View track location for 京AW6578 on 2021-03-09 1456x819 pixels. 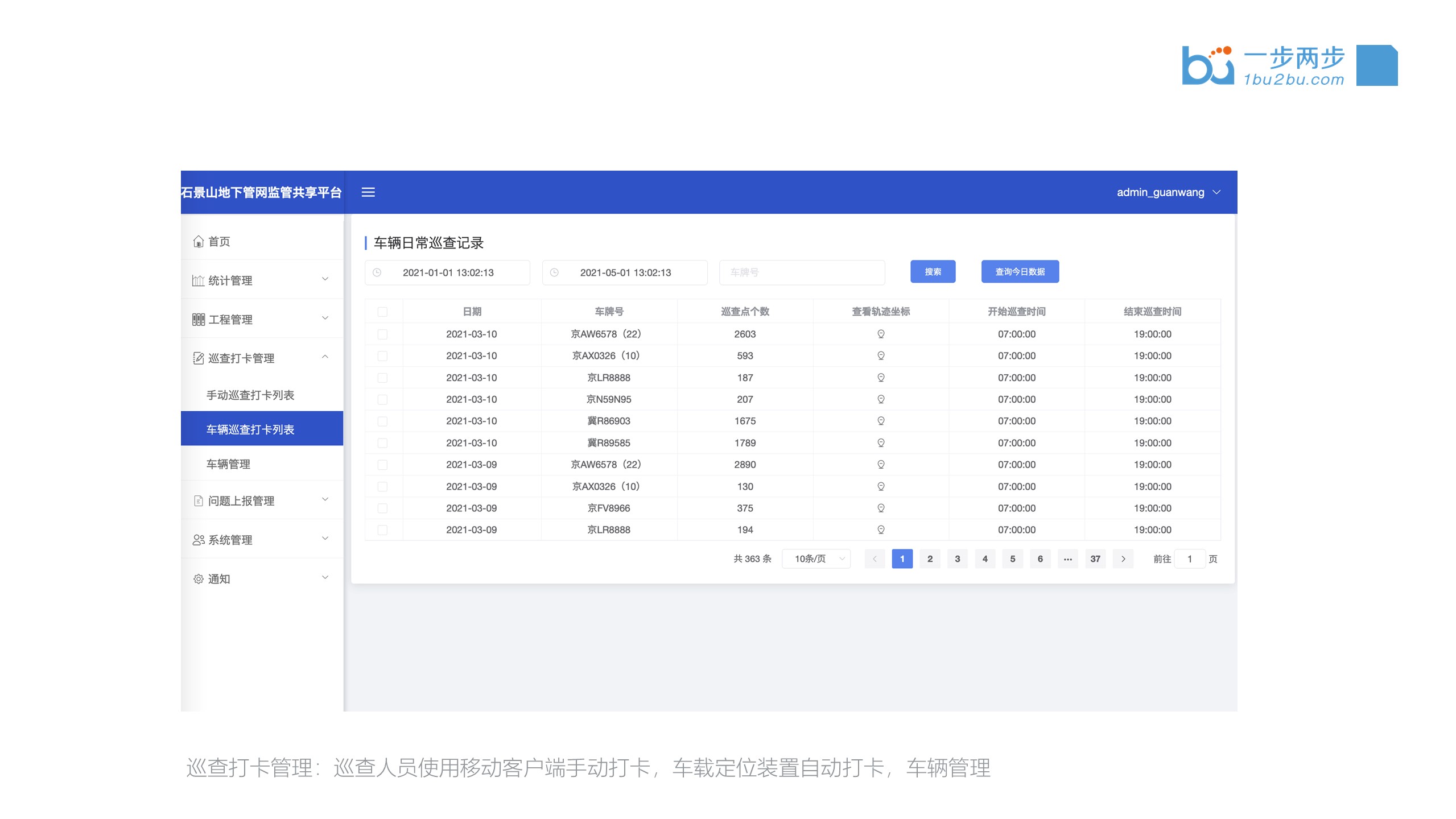click(x=881, y=465)
